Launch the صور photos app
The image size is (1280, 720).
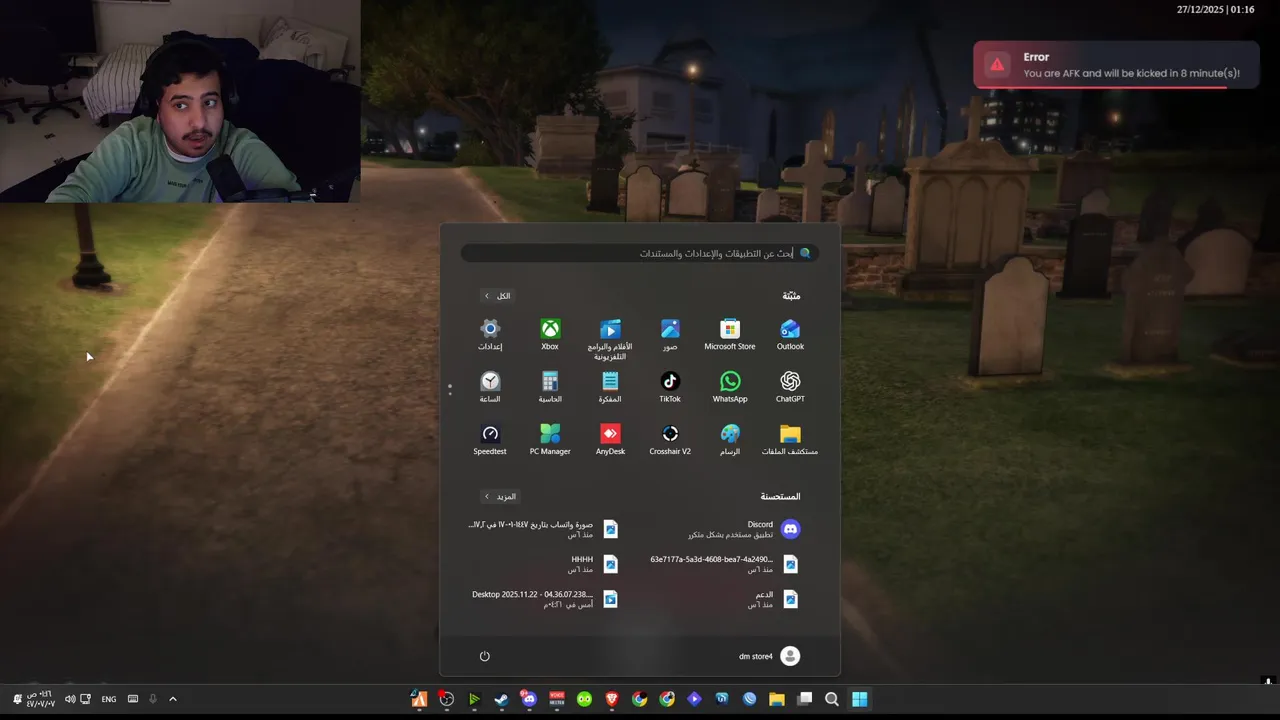coord(670,335)
